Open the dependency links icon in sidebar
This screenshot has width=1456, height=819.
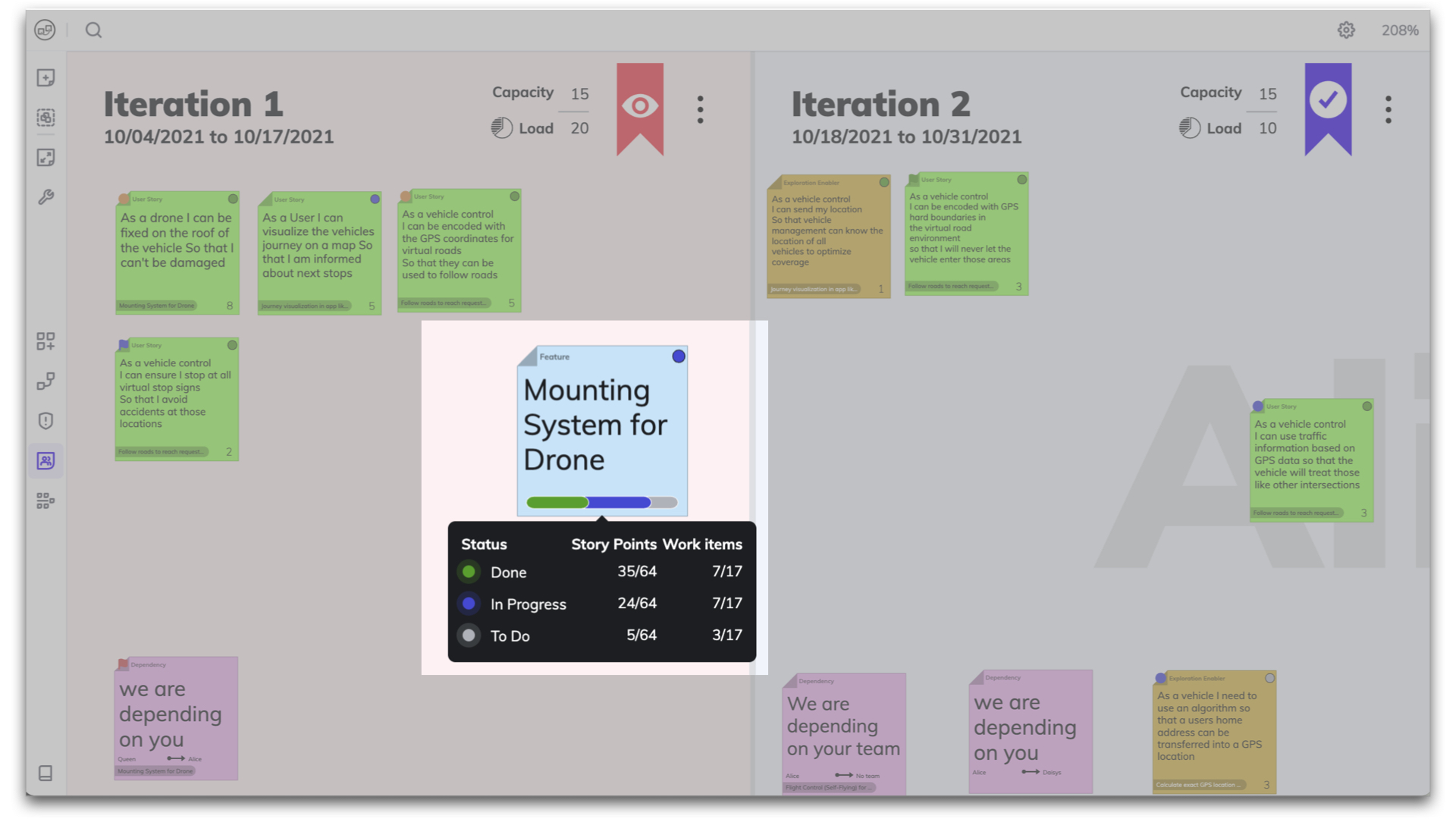click(x=45, y=381)
